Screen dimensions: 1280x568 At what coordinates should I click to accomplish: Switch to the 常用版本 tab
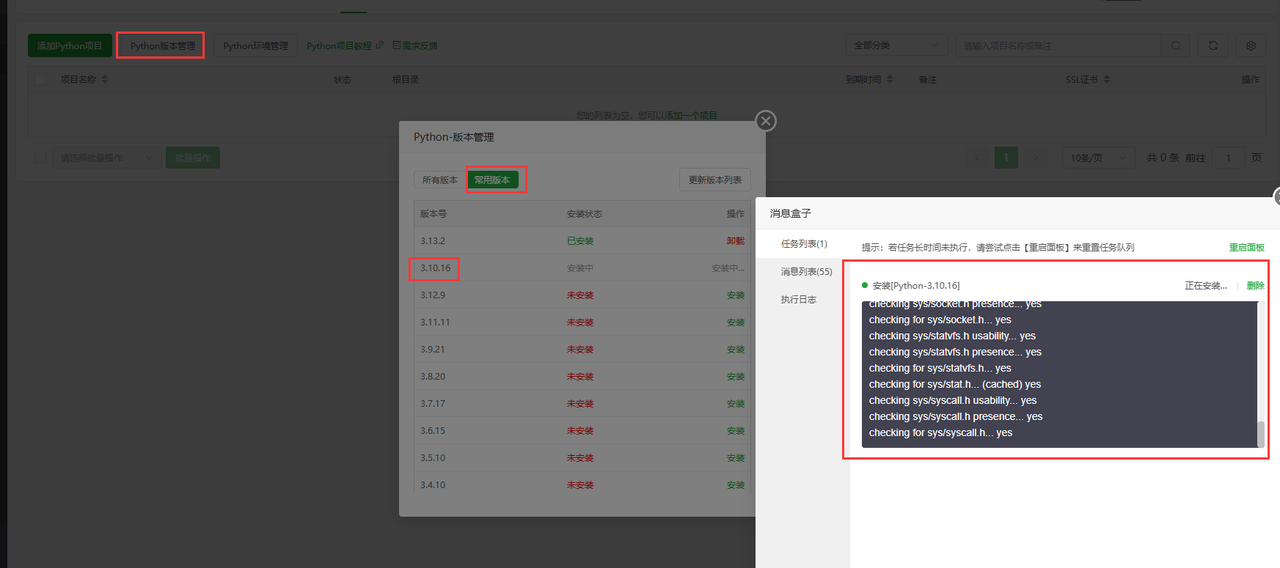tap(492, 180)
